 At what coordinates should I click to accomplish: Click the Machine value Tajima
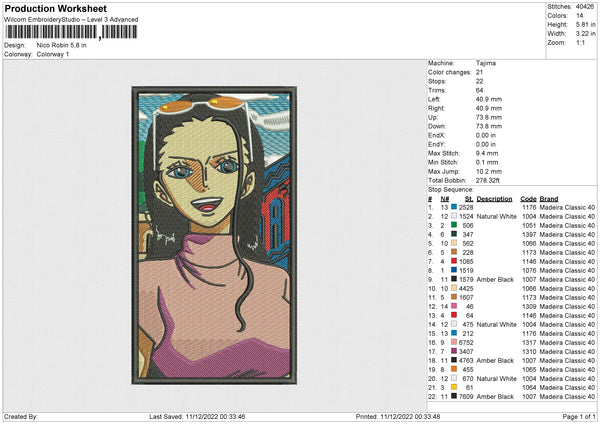tap(486, 63)
